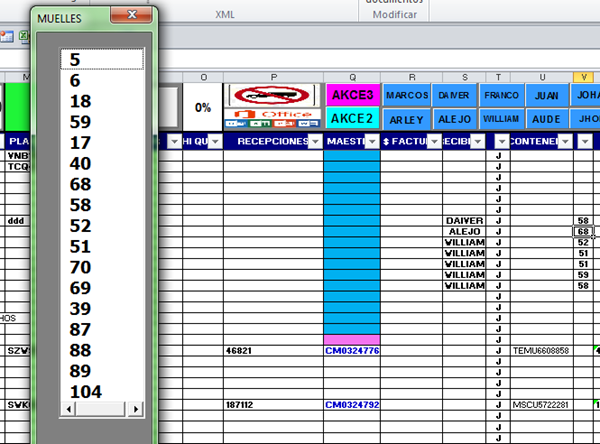Click the MUELLES list left scroll arrow
600x444 pixels.
coord(68,409)
